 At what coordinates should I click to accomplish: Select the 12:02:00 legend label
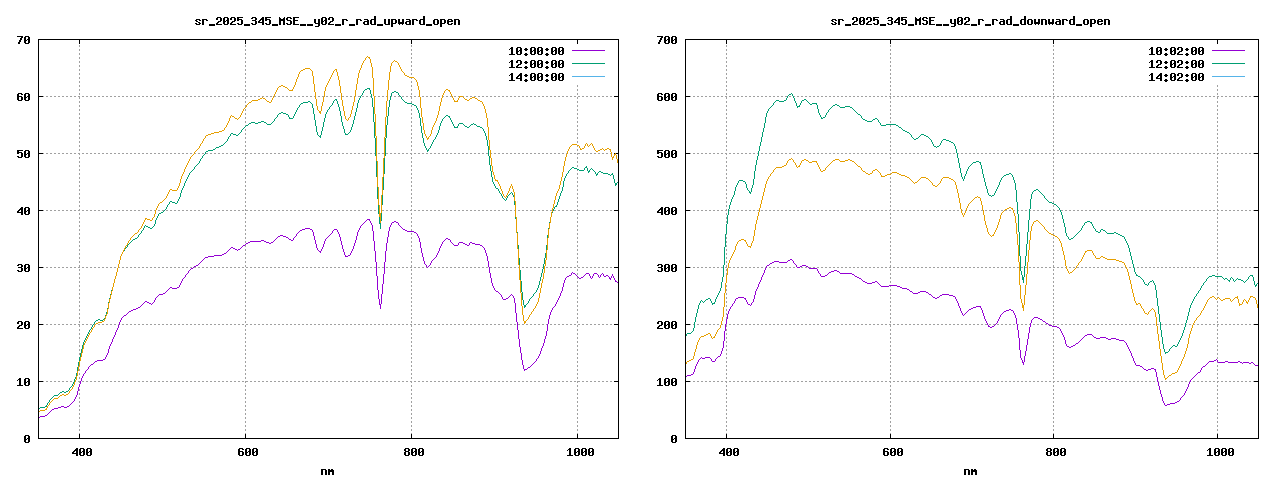click(x=1176, y=63)
